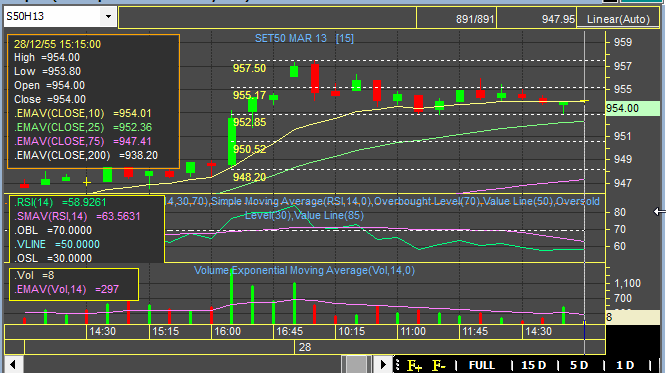Click the yellow crosshair marker on the chart
The height and width of the screenshot is (373, 666).
pos(87,182)
